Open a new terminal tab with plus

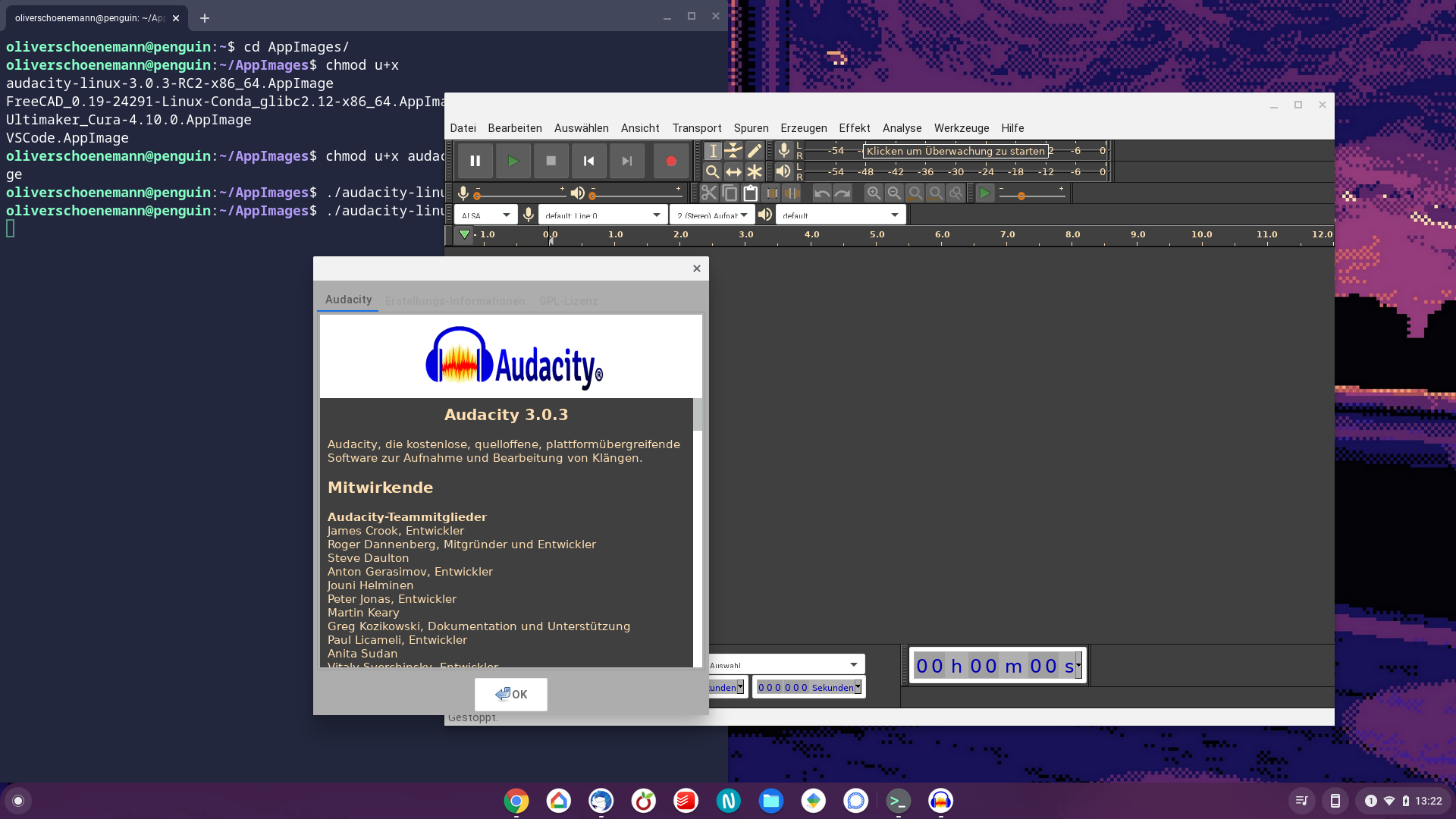[205, 17]
